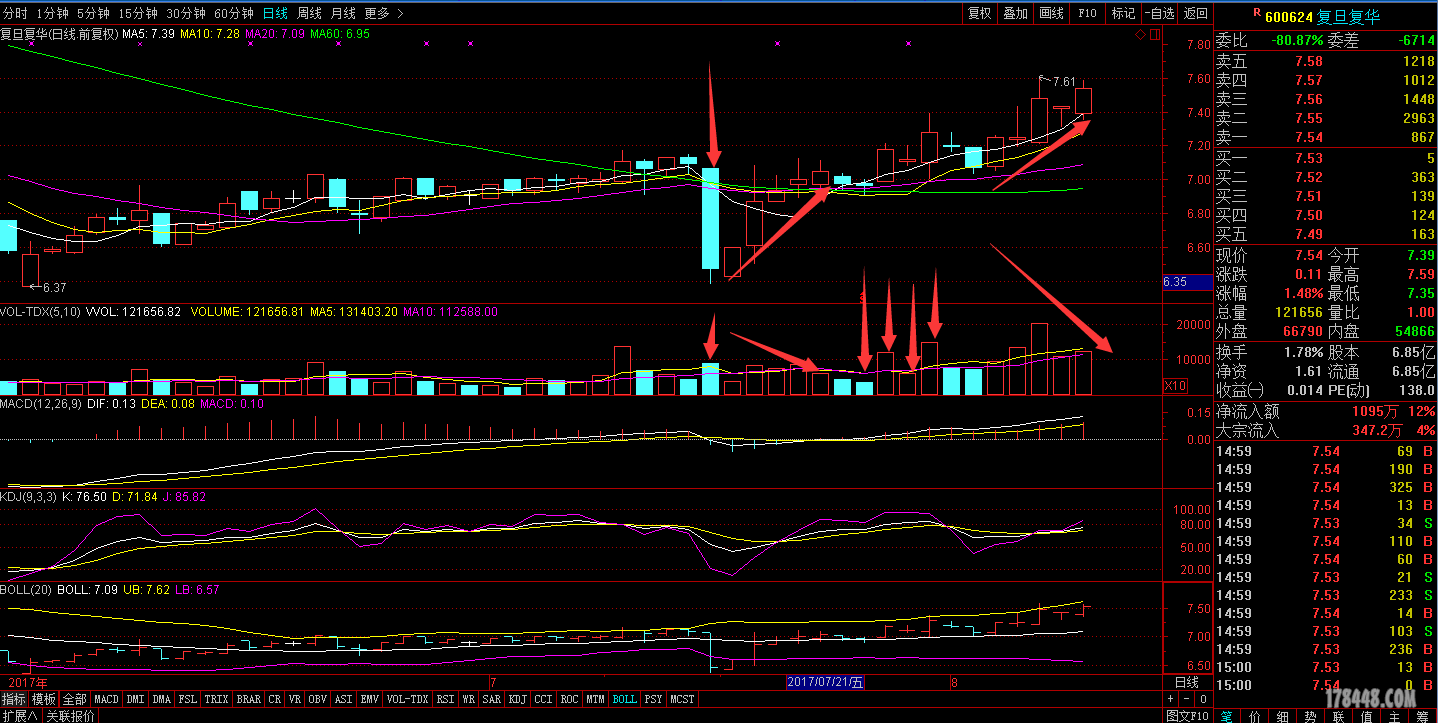The width and height of the screenshot is (1438, 723).
Task: Select the 60分钟 period
Action: 234,13
